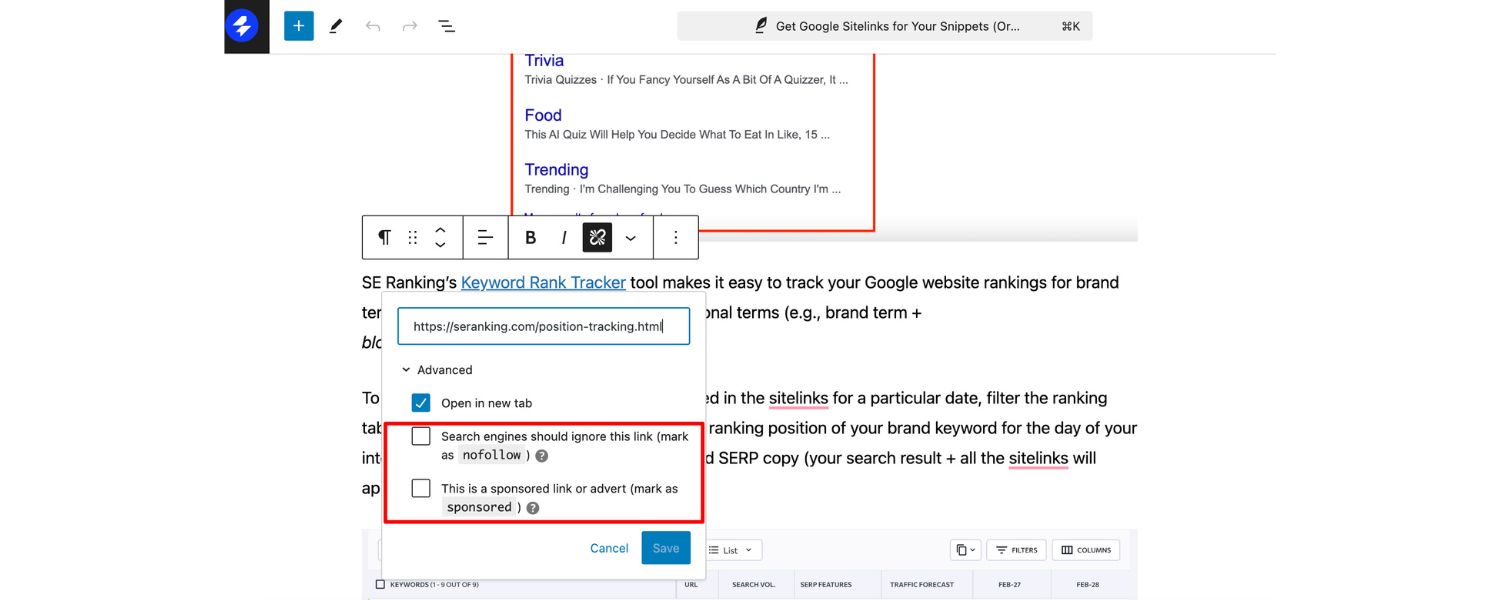Open the editing mode pencil menu
Image resolution: width=1500 pixels, height=600 pixels.
click(x=337, y=25)
